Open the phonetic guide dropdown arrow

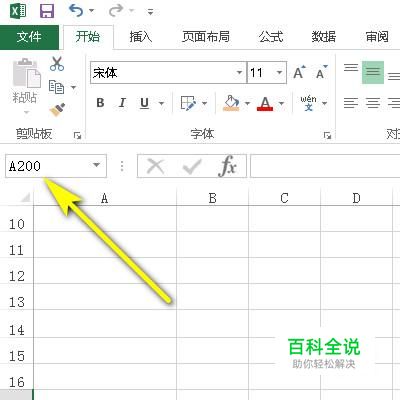pos(324,103)
